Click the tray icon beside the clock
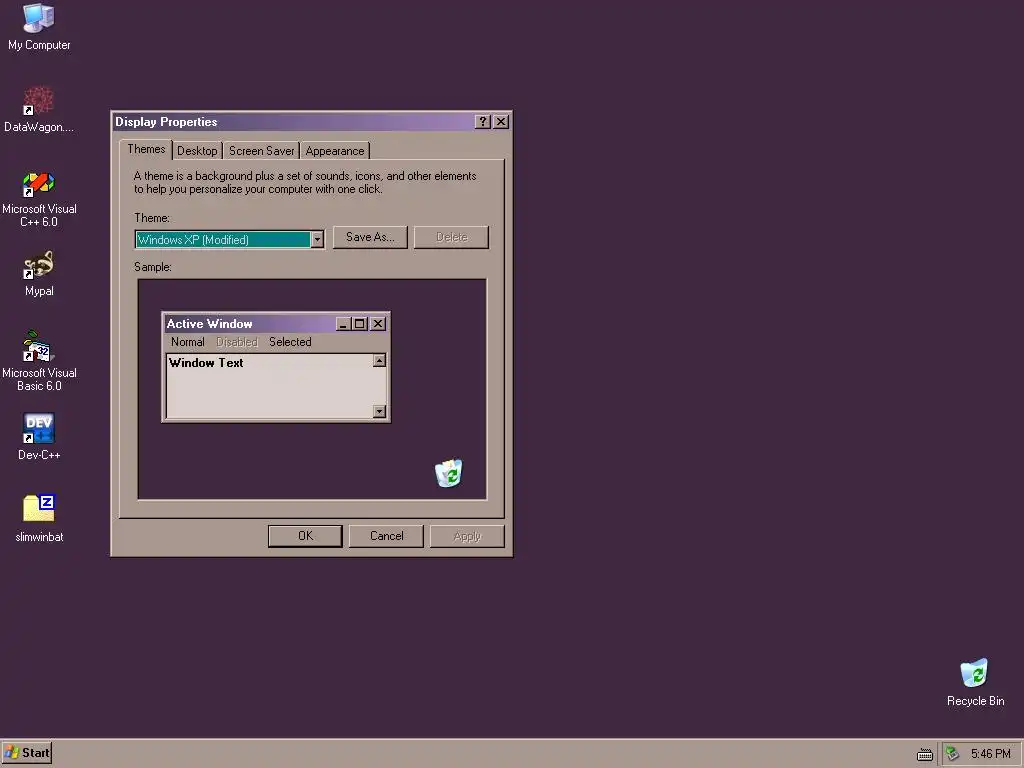This screenshot has width=1024, height=768. coord(953,754)
